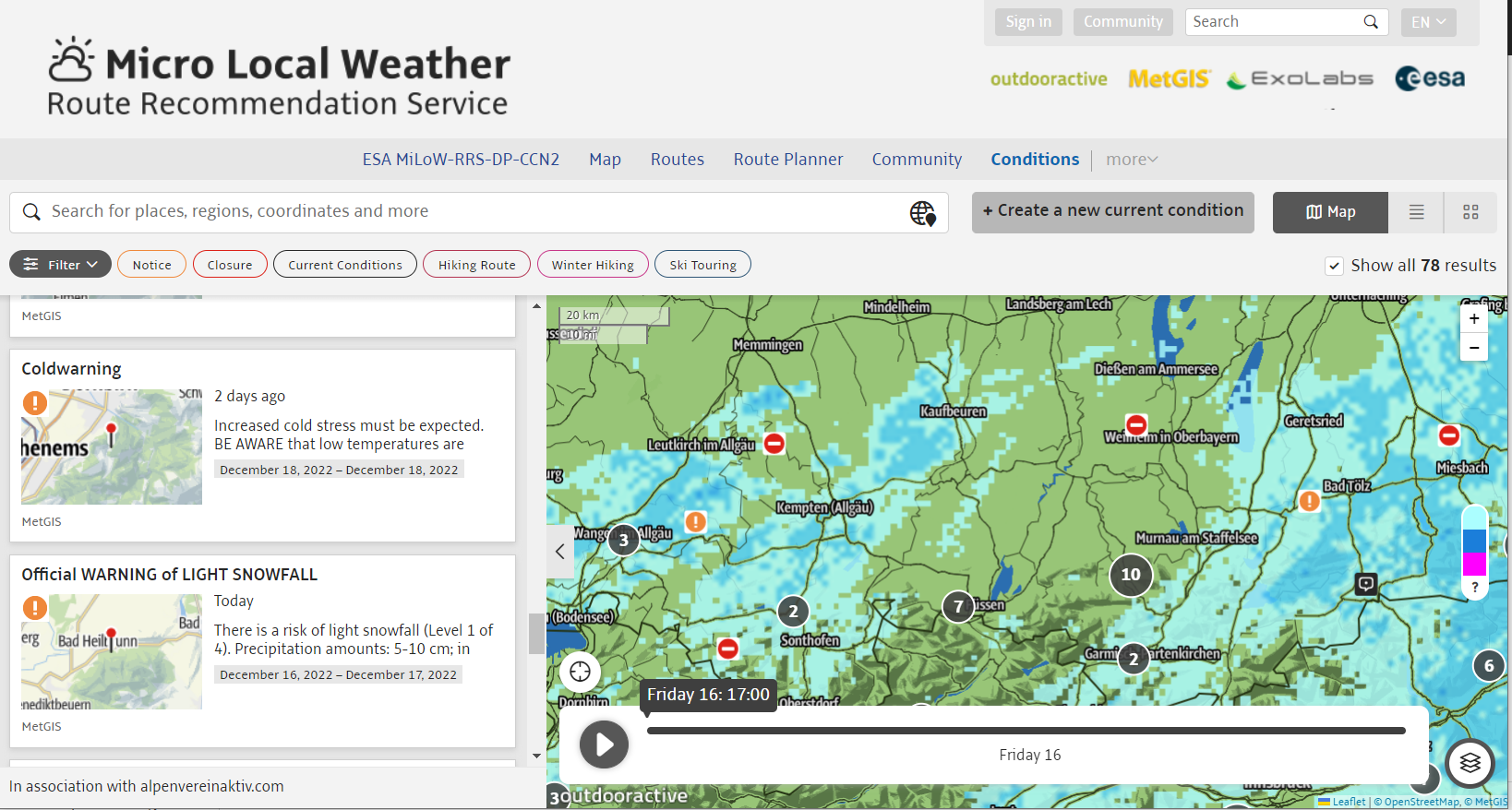Click the forecast timeline slider bar

(1026, 731)
